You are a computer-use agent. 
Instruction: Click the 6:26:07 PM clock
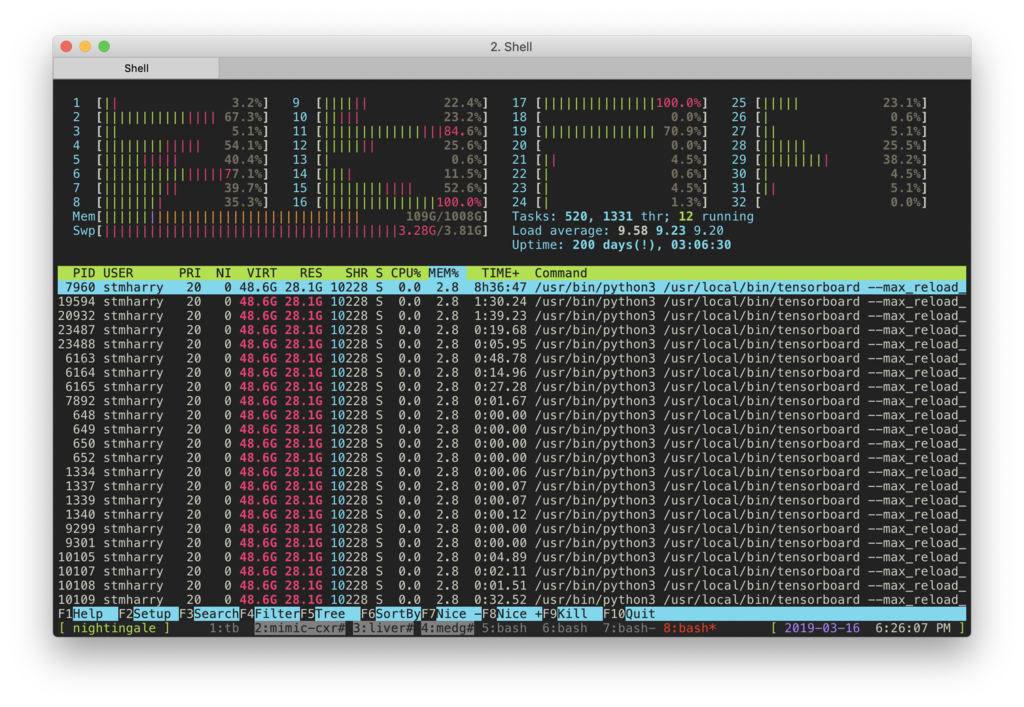click(x=913, y=628)
